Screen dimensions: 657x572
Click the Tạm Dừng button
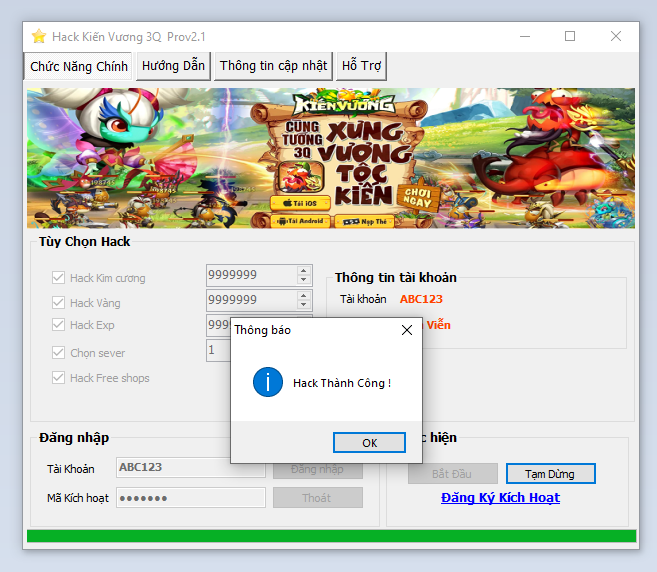pos(551,474)
